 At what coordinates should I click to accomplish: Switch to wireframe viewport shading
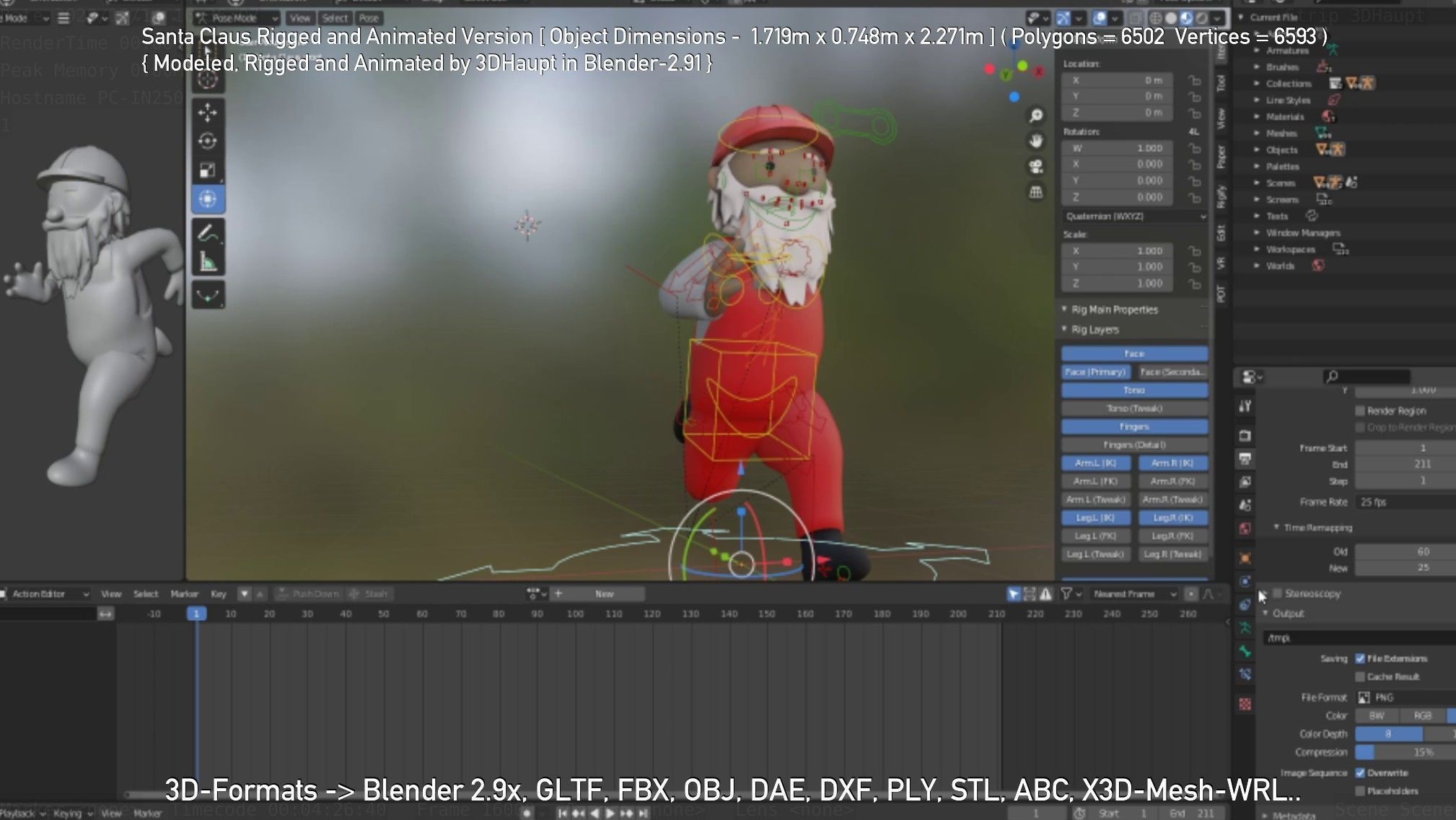tap(1155, 18)
